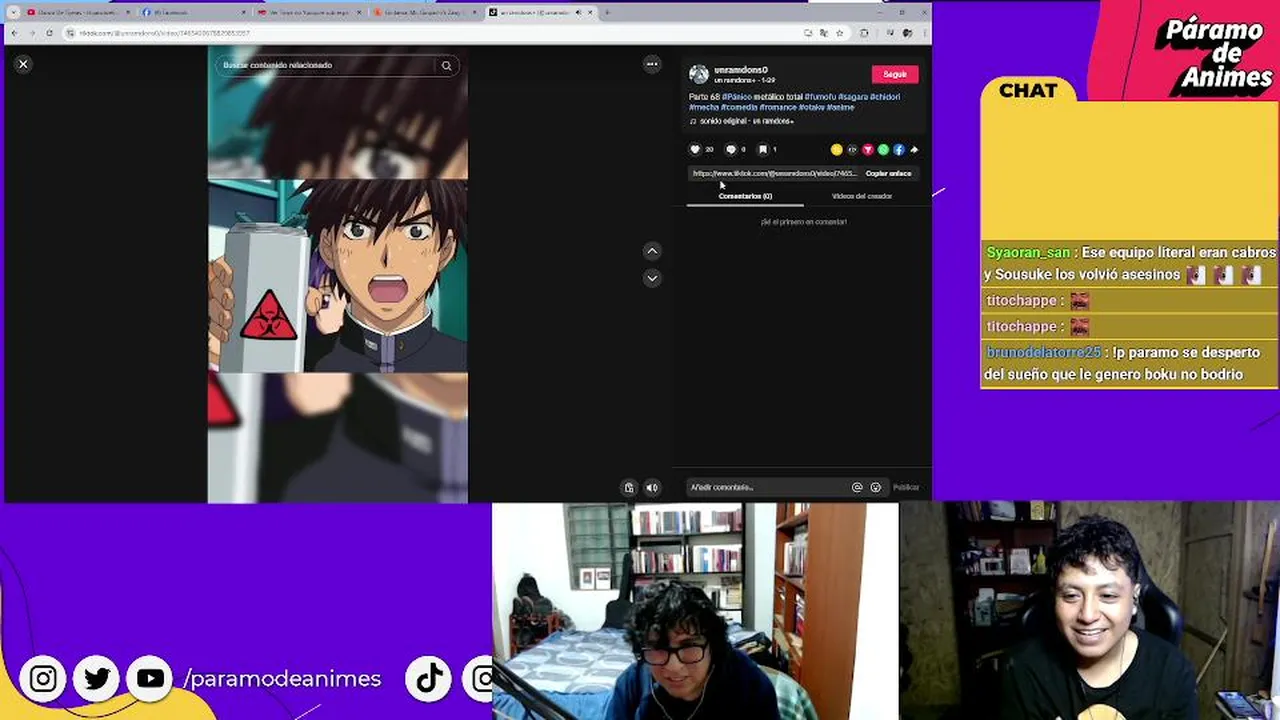1280x720 pixels.
Task: Click the anime video player frame
Action: point(338,274)
